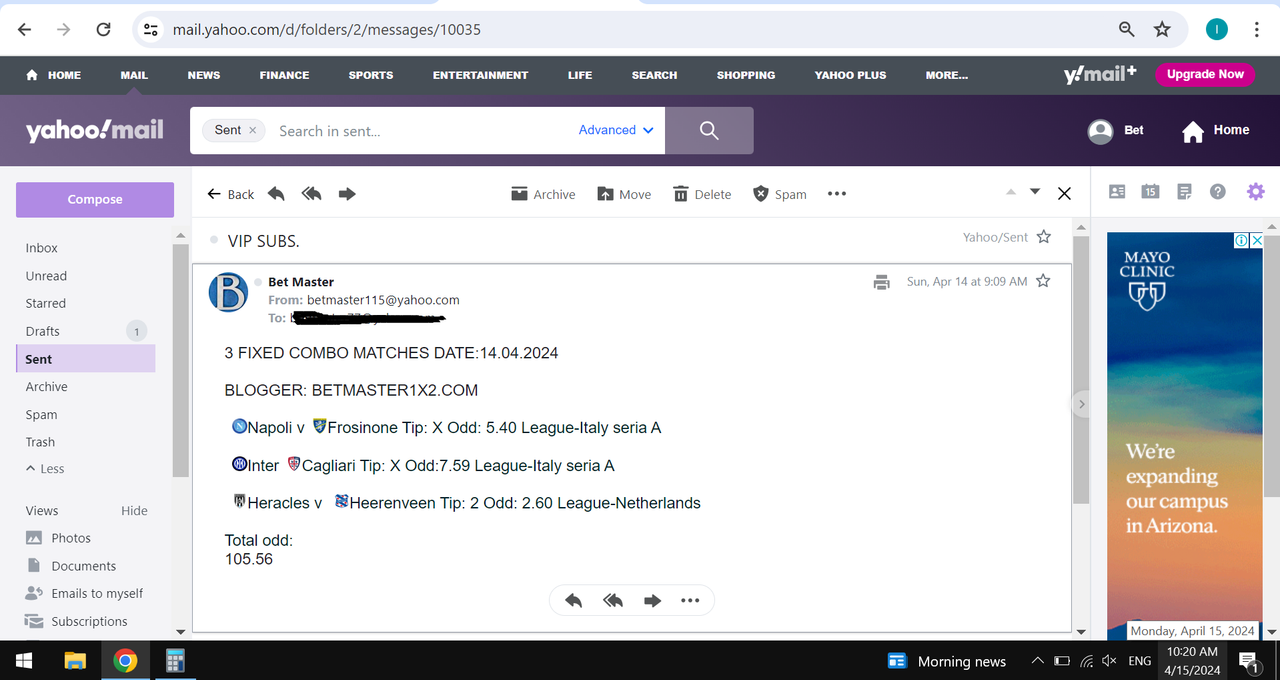Remove the Sent filter chip from search
This screenshot has height=680, width=1280.
tap(252, 130)
